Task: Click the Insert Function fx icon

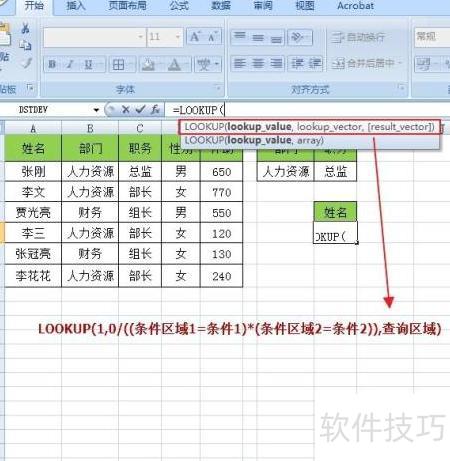Action: point(155,109)
